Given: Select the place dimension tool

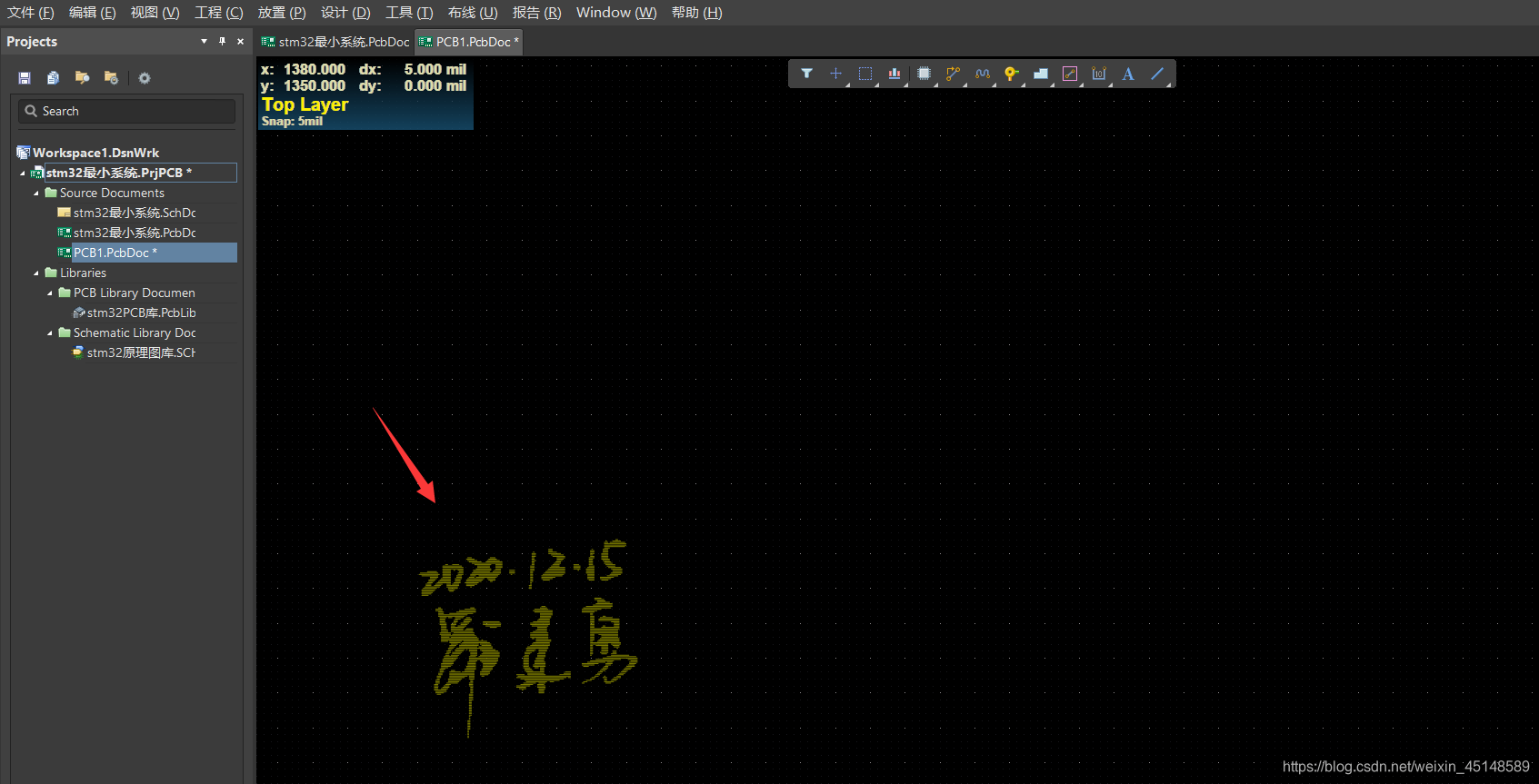Looking at the screenshot, I should coord(1099,74).
